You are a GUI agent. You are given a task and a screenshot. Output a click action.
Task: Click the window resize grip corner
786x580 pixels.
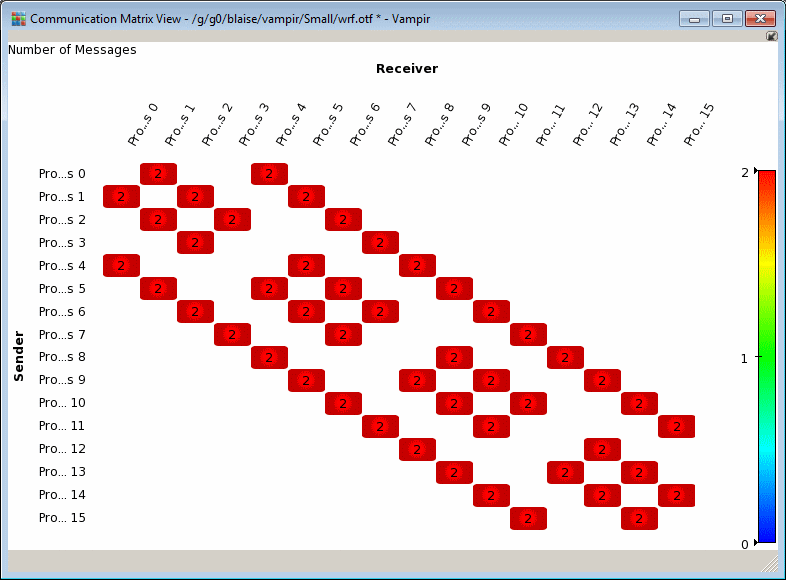coord(770,564)
